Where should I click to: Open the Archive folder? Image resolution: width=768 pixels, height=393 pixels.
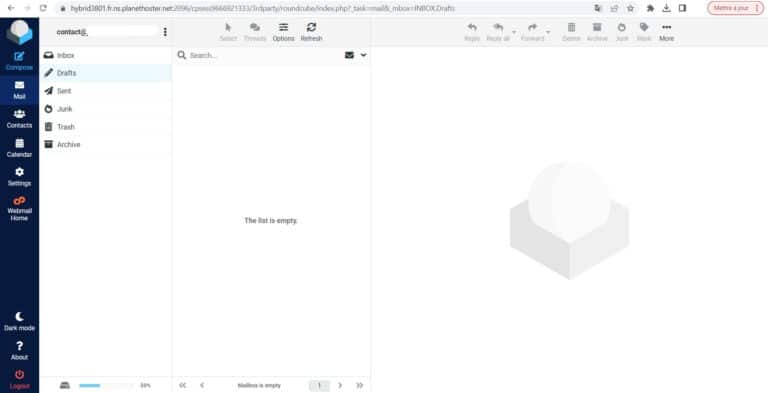[x=105, y=145]
